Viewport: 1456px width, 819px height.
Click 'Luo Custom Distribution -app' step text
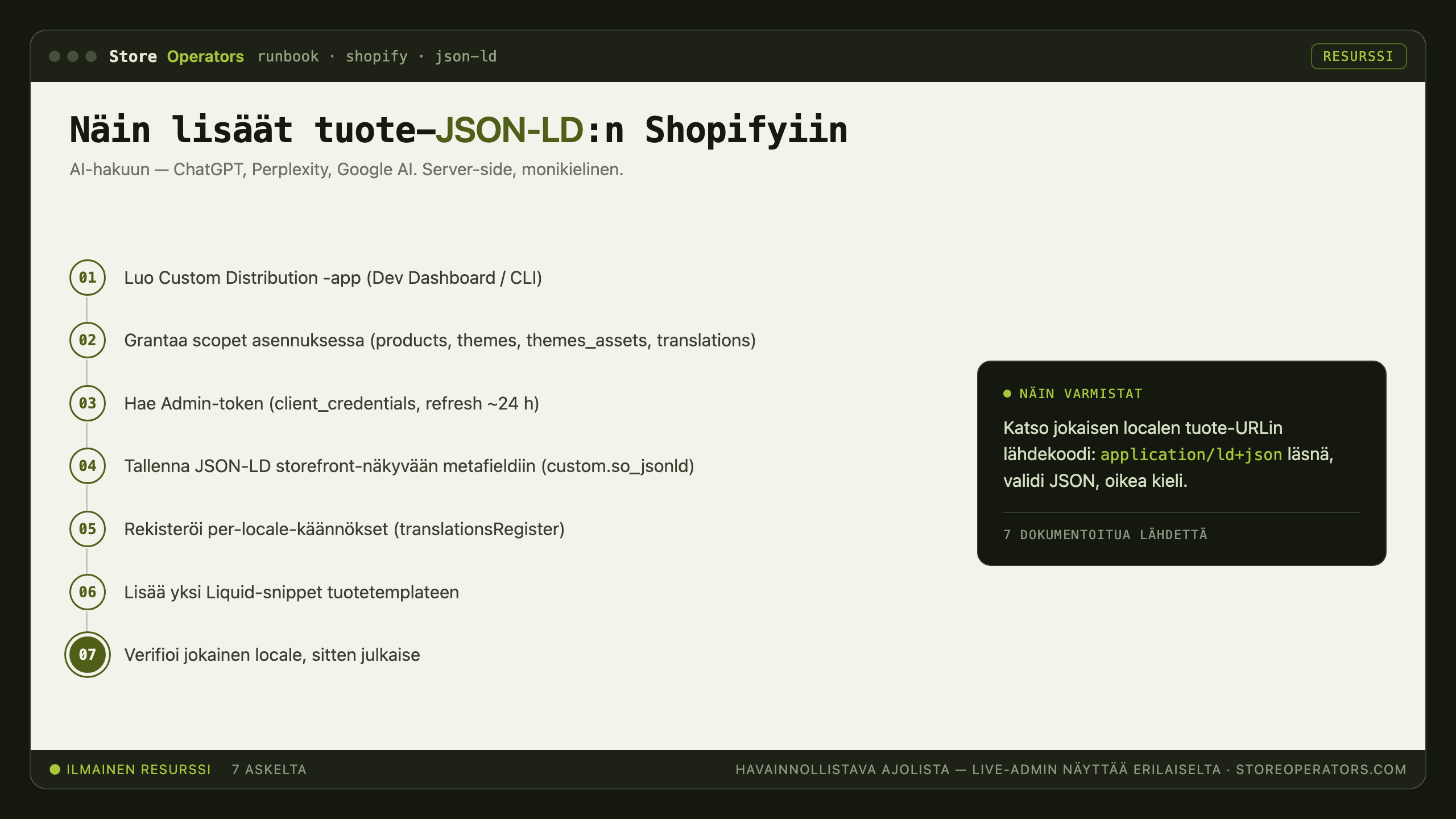click(333, 278)
